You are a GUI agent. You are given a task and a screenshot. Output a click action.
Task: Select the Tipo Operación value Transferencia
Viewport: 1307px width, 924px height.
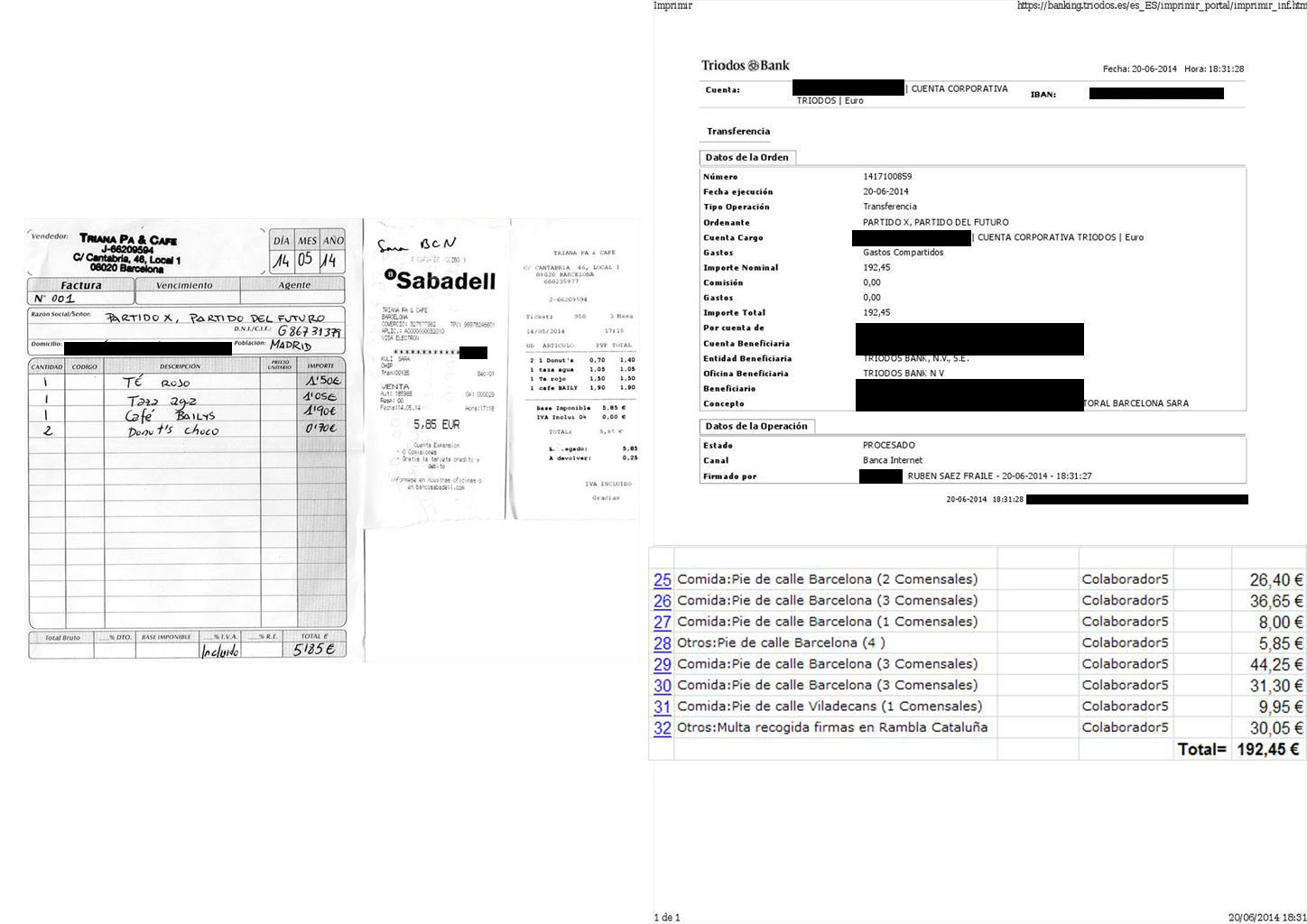click(x=890, y=207)
